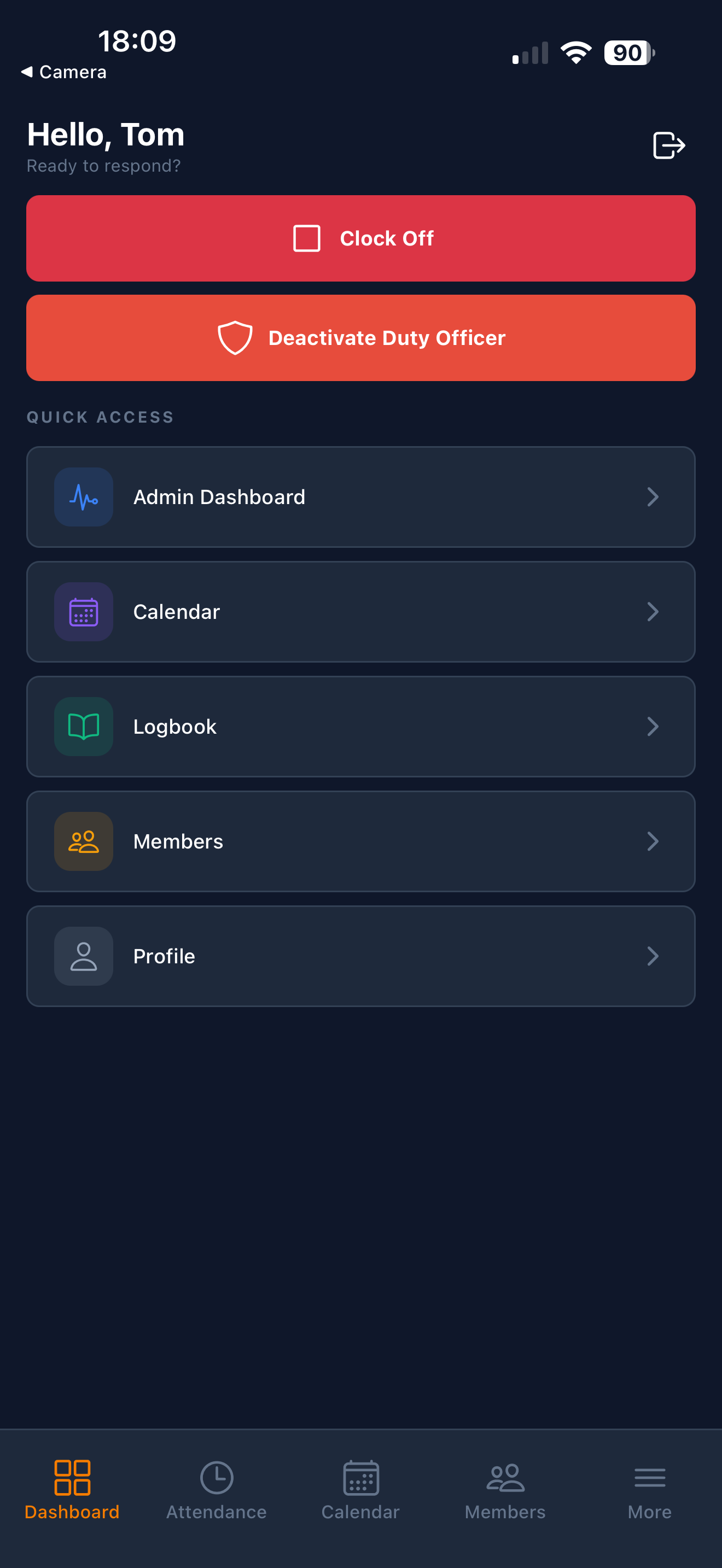Tap the gray Profile person icon

point(84,956)
